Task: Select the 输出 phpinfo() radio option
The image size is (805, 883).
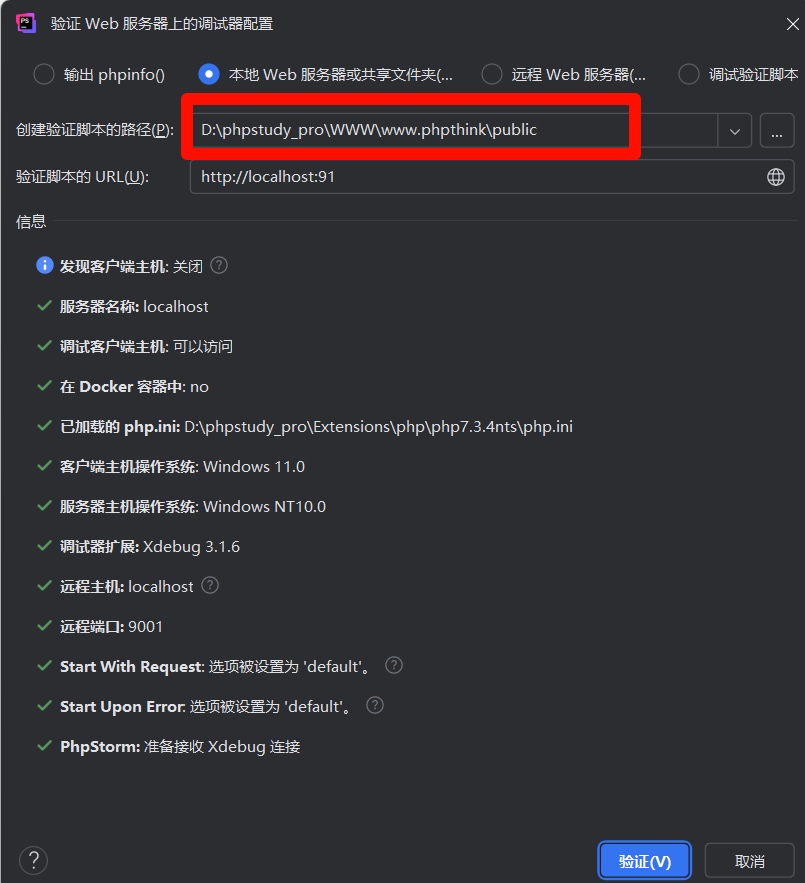Action: (x=43, y=74)
